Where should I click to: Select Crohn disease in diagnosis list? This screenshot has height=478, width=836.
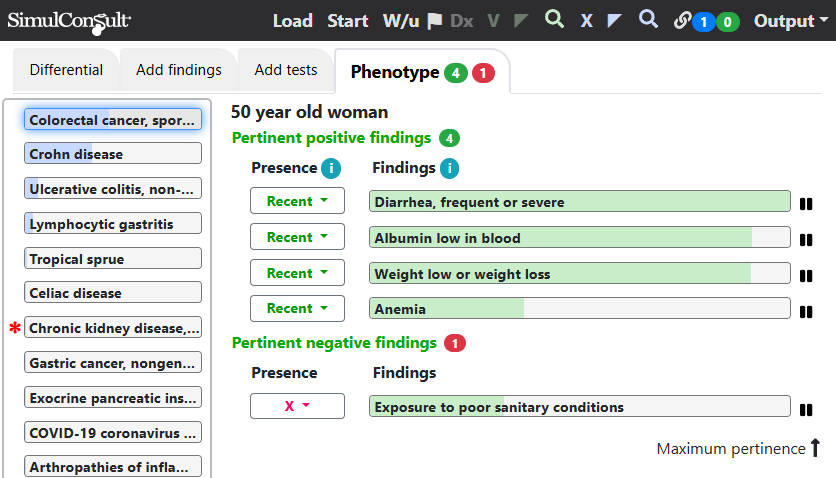(113, 153)
